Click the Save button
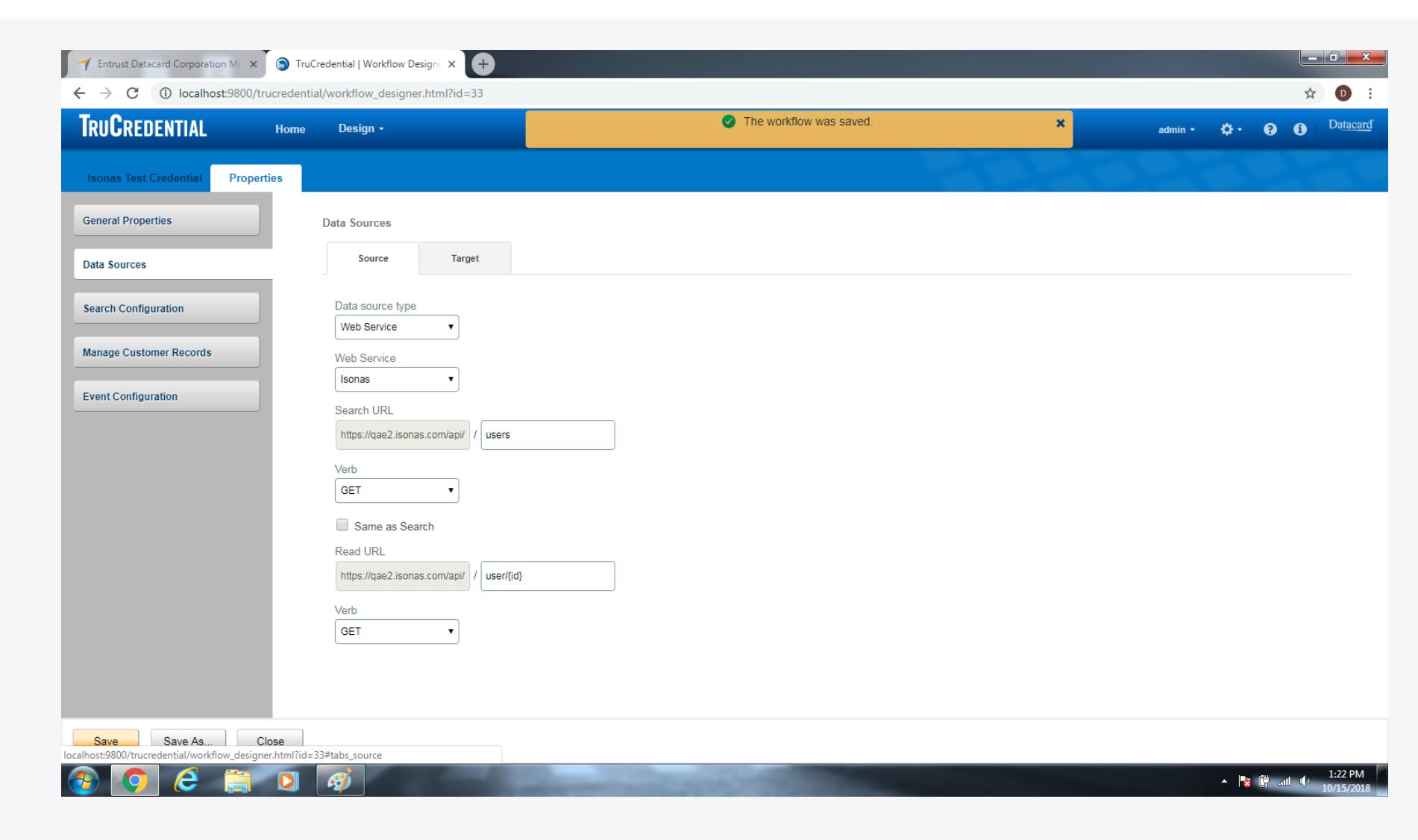Viewport: 1418px width, 840px height. point(106,740)
